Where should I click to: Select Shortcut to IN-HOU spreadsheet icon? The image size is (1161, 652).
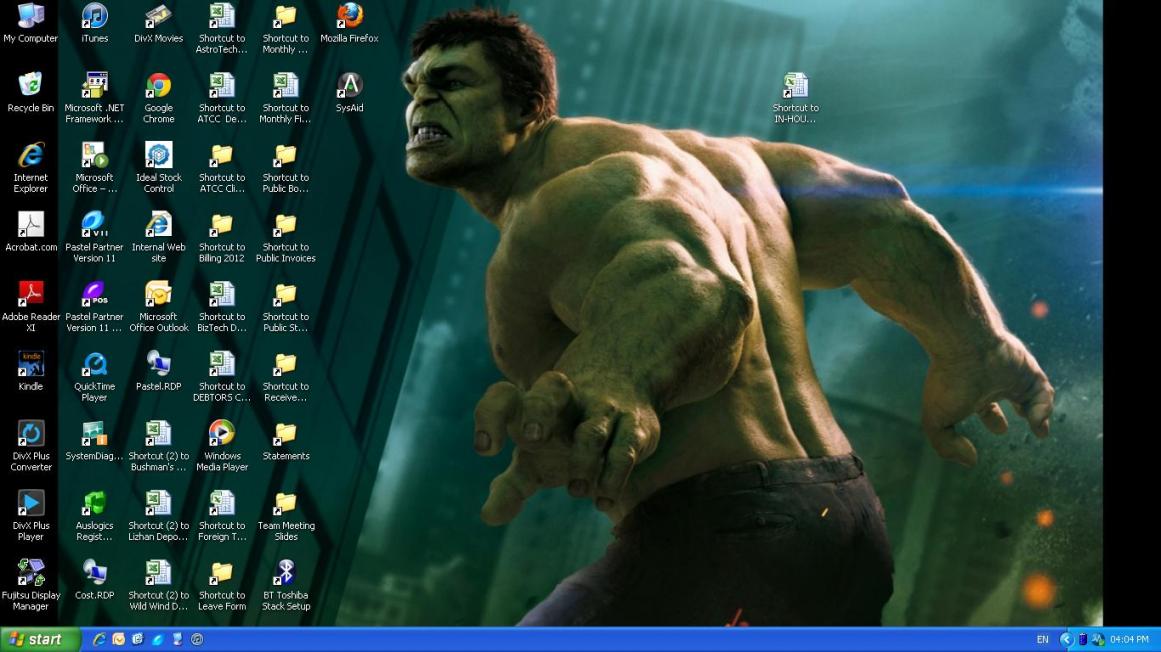[x=795, y=85]
